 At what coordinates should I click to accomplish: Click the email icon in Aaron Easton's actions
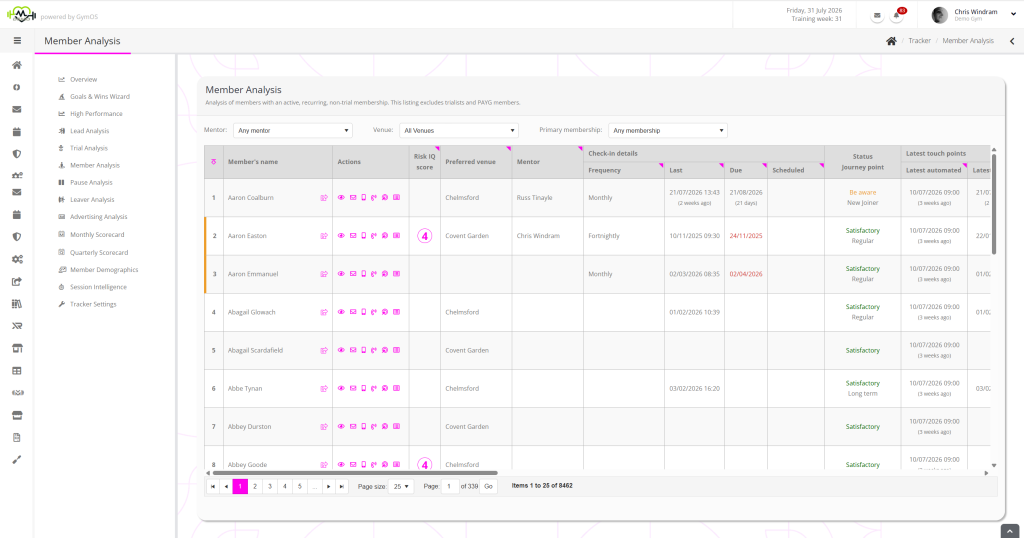coord(353,236)
